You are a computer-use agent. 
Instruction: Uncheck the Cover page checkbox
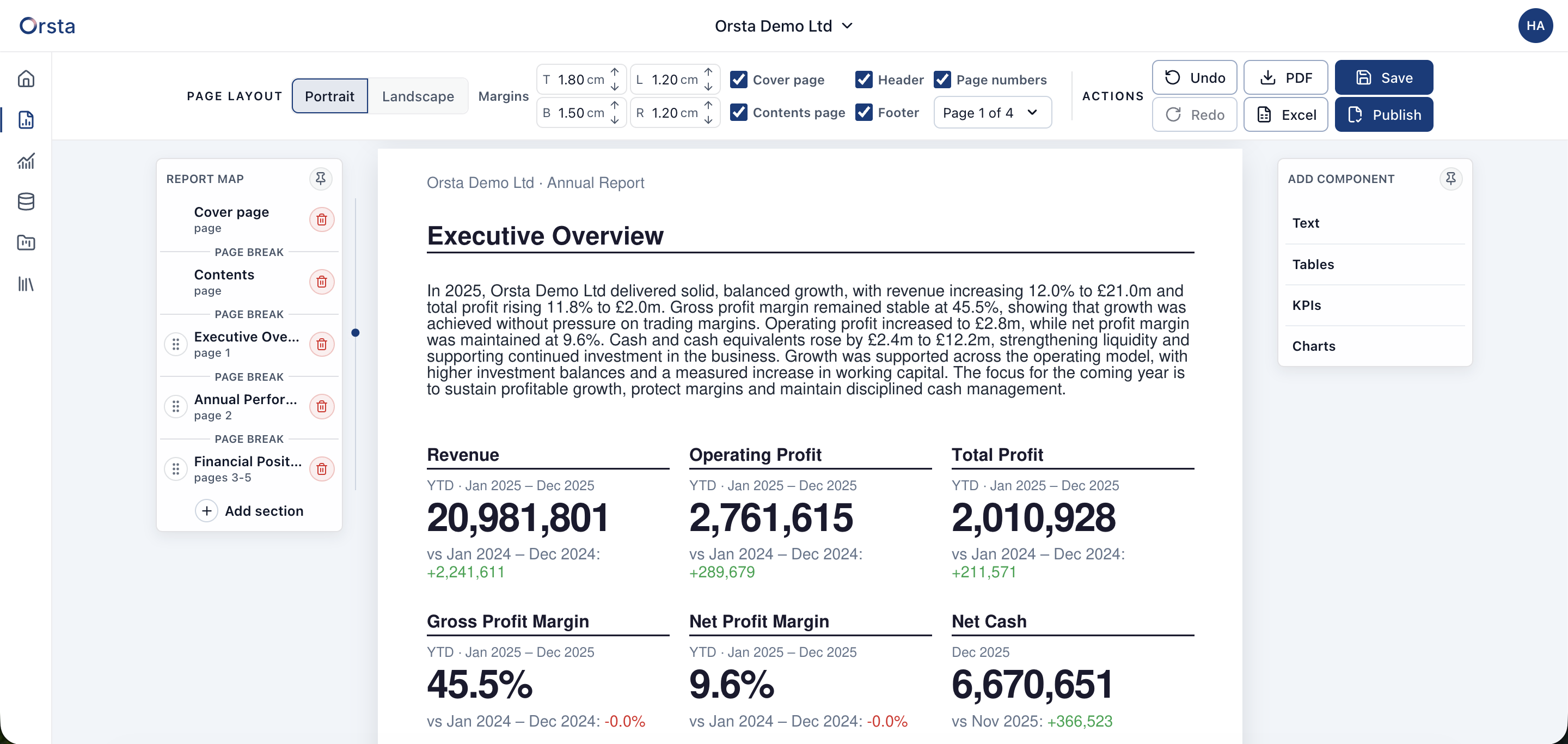739,79
